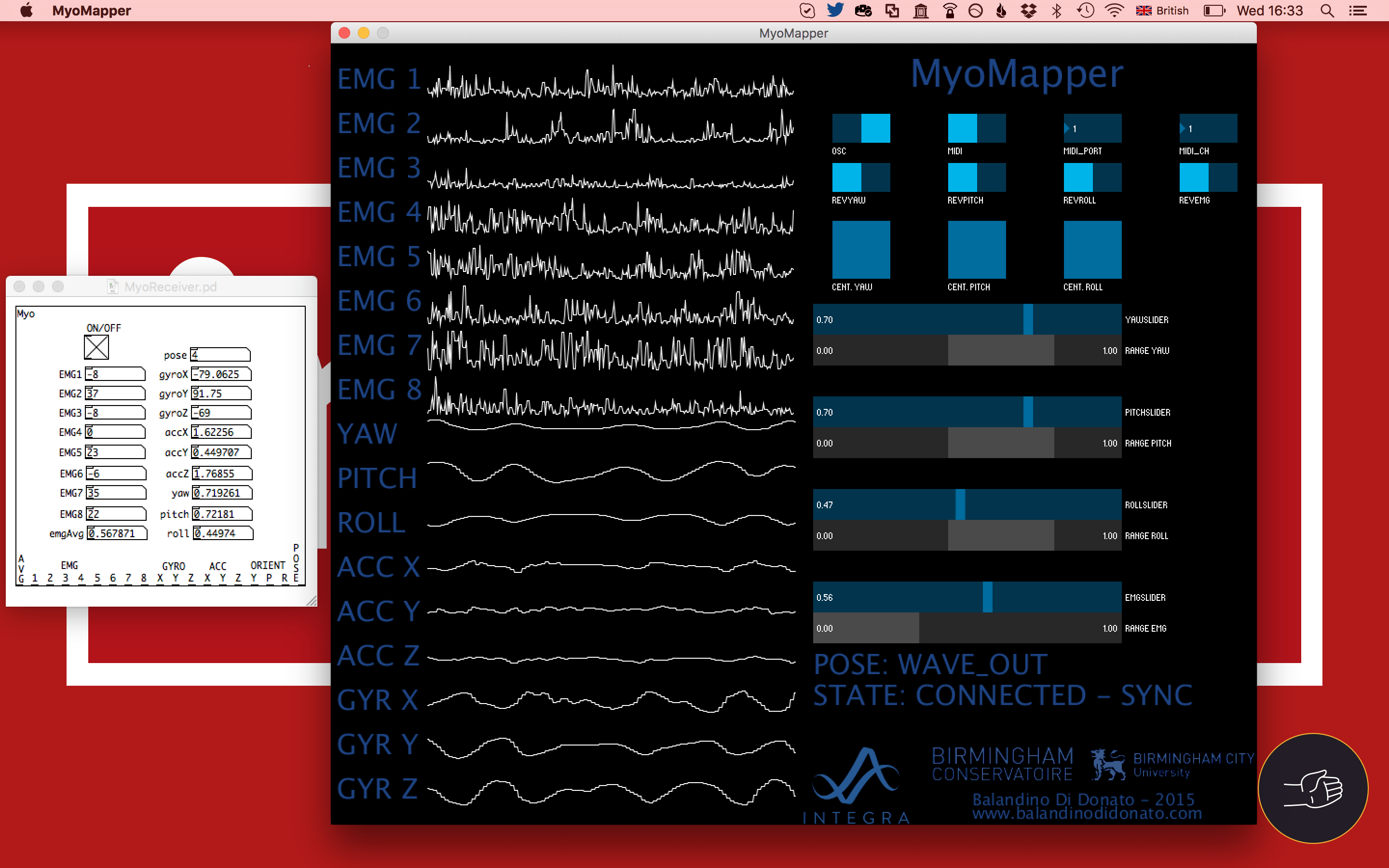Open the Wi-Fi status menu
The height and width of the screenshot is (868, 1389).
(x=1114, y=10)
